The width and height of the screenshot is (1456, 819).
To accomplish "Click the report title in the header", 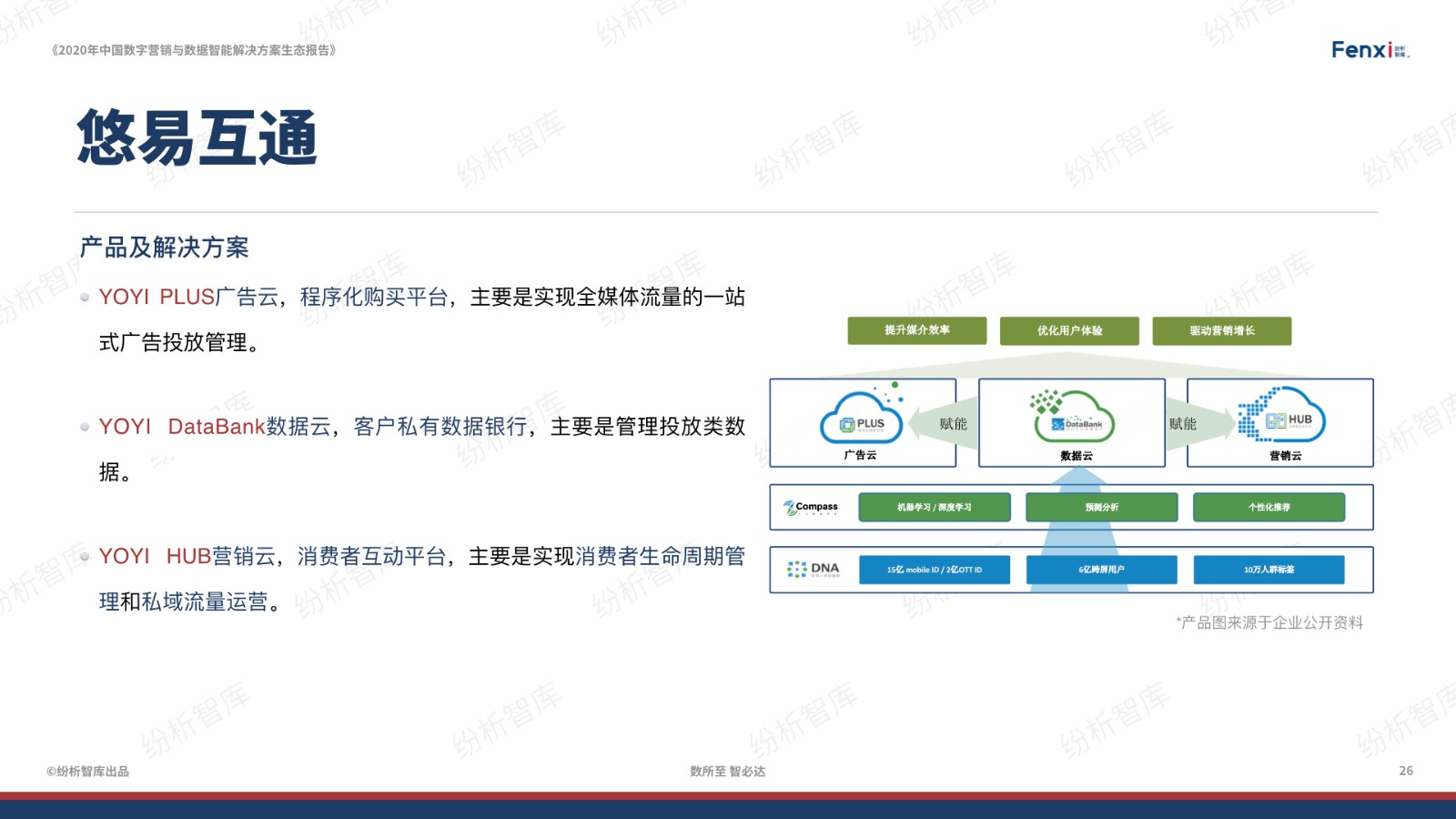I will coord(194,50).
